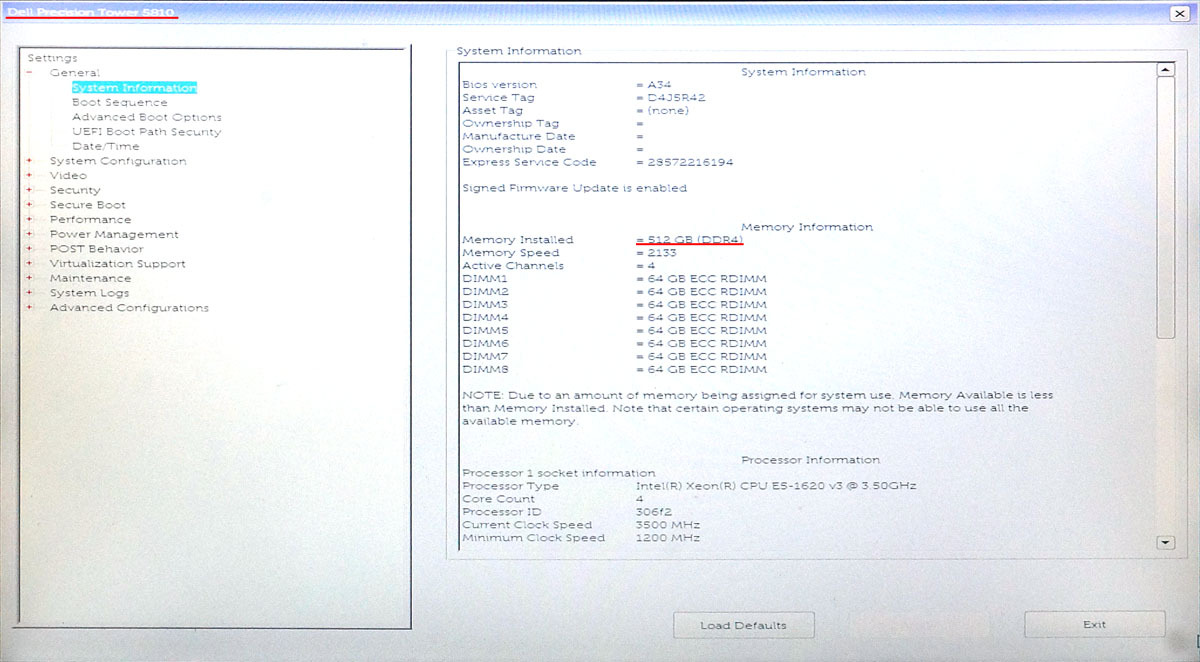Click Processor ID value 306f2

(654, 512)
